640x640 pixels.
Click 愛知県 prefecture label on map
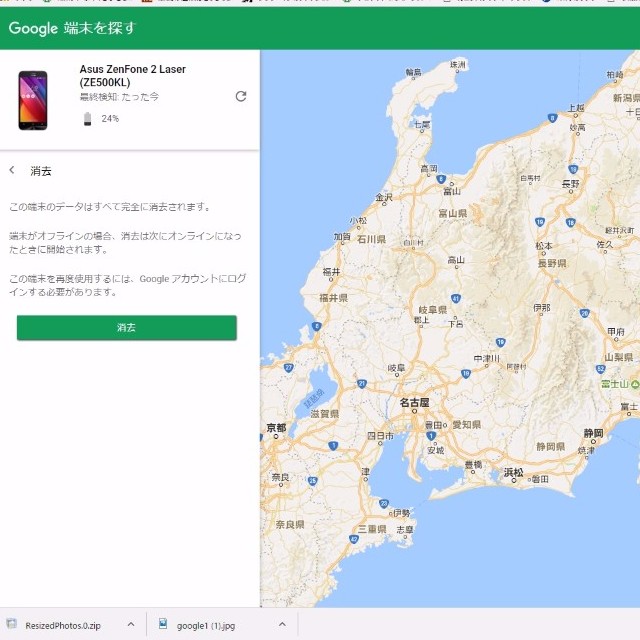[467, 424]
